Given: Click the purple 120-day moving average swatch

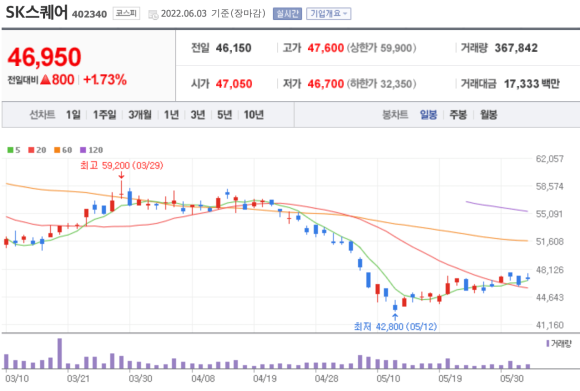Looking at the screenshot, I should 83,150.
